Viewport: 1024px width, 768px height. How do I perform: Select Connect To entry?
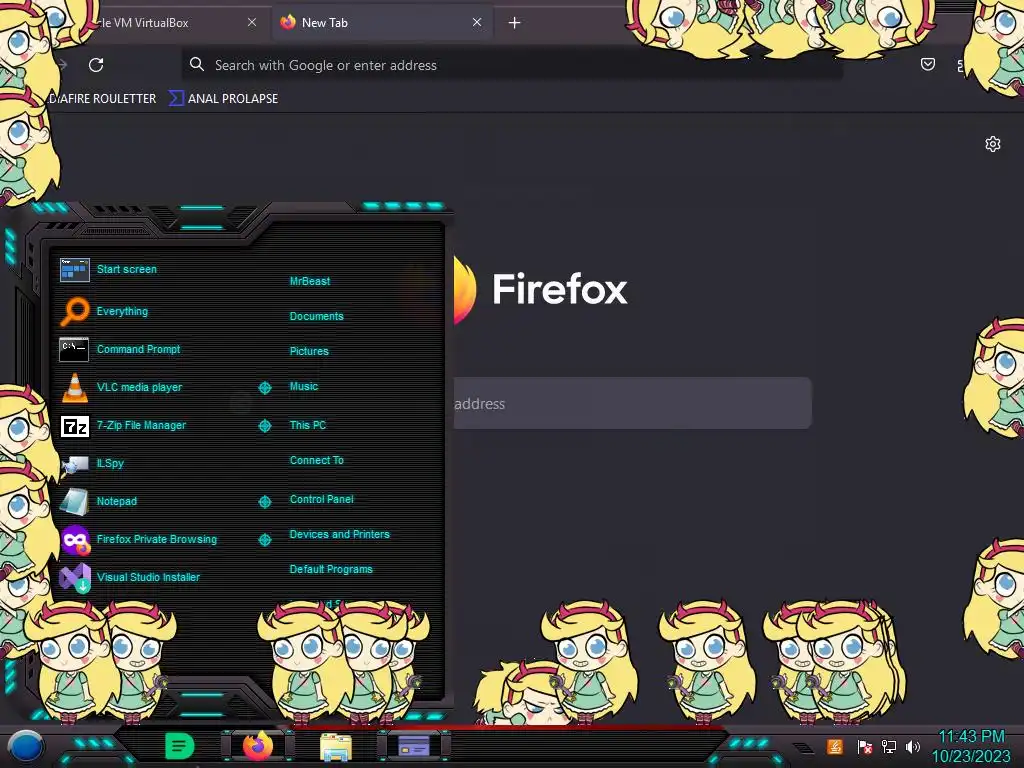316,460
